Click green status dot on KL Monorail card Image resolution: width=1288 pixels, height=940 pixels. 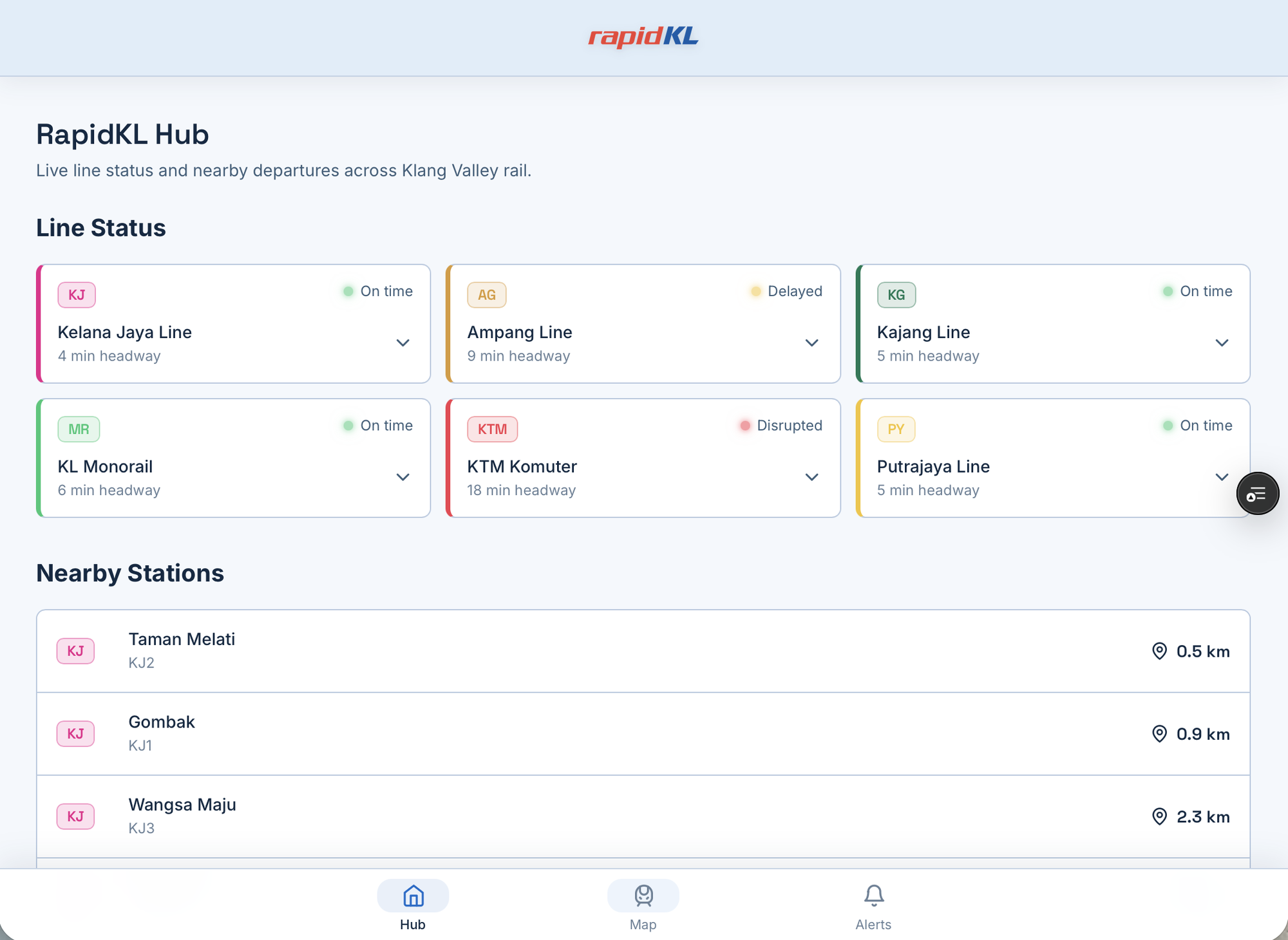coord(348,426)
